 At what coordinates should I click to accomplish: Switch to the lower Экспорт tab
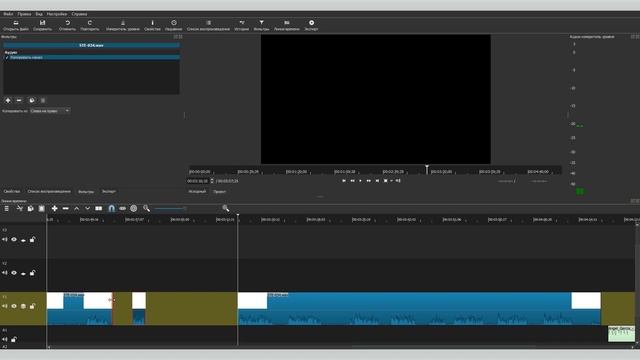[109, 191]
